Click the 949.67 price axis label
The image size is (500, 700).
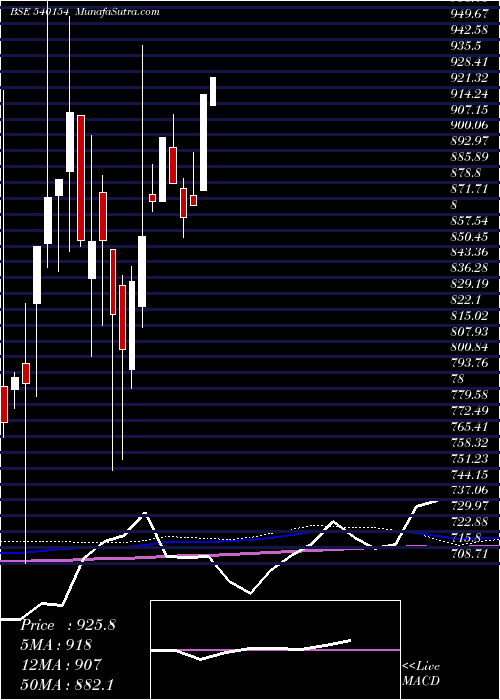point(469,14)
